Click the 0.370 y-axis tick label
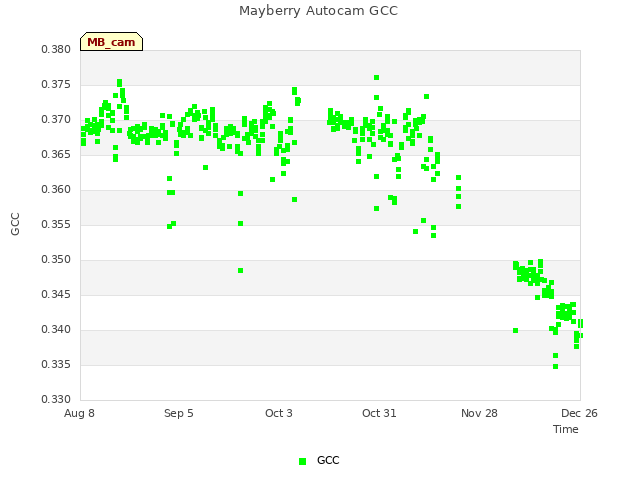 click(56, 120)
